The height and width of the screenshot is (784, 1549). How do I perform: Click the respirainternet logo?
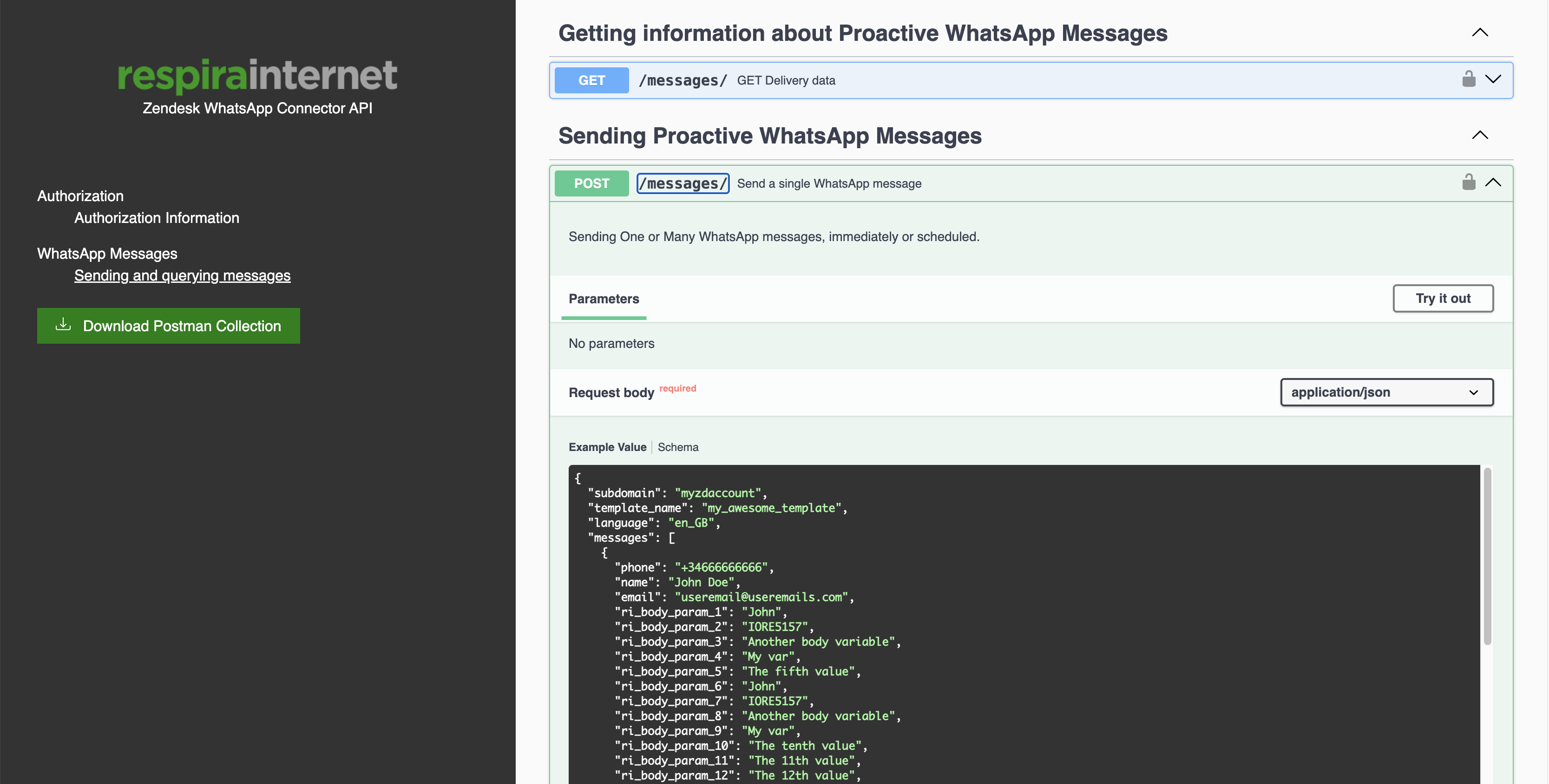pos(257,75)
